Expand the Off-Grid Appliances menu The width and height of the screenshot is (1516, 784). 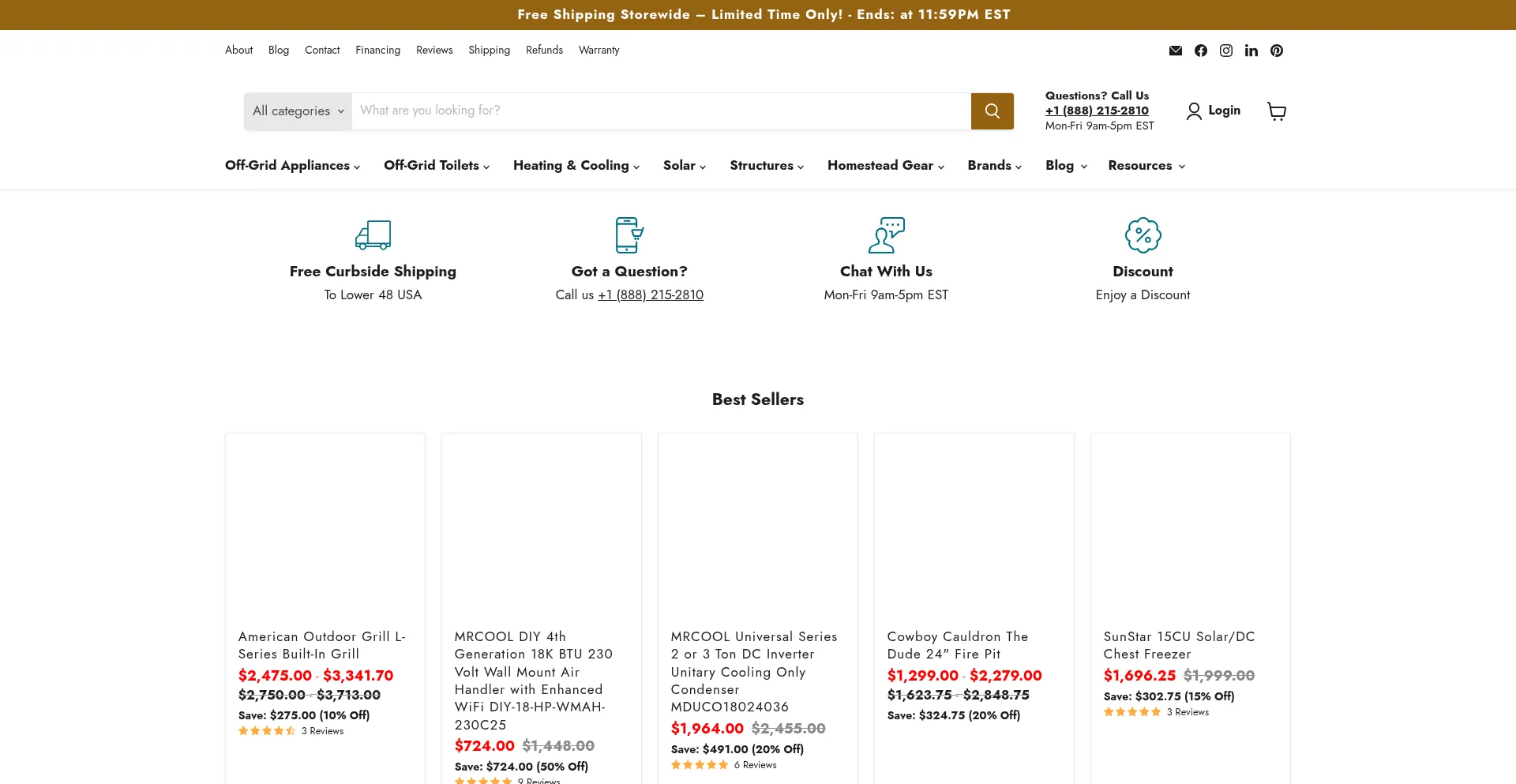coord(292,166)
